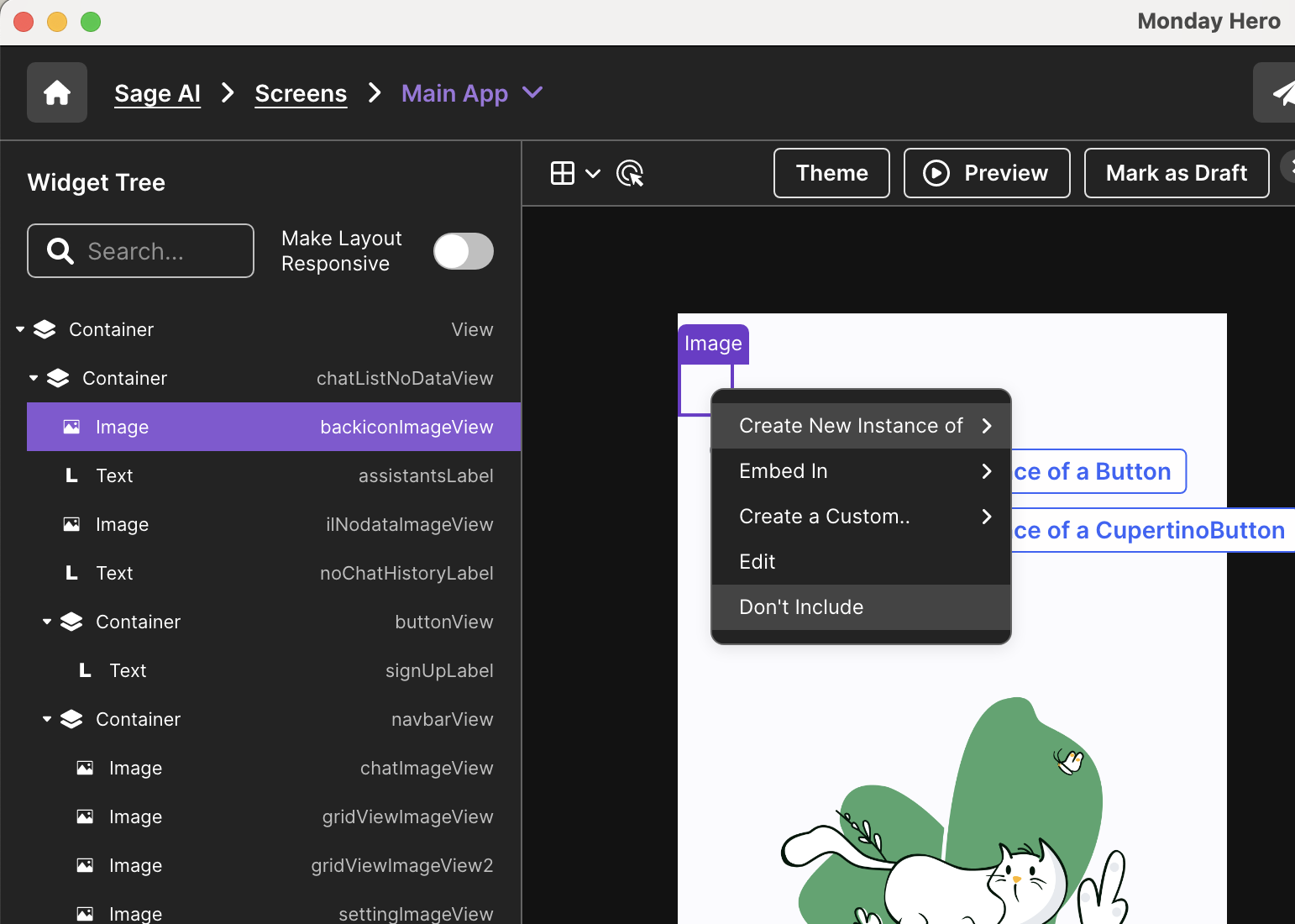The width and height of the screenshot is (1295, 924).
Task: Click the layers icon of buttonView container
Action: coord(72,622)
